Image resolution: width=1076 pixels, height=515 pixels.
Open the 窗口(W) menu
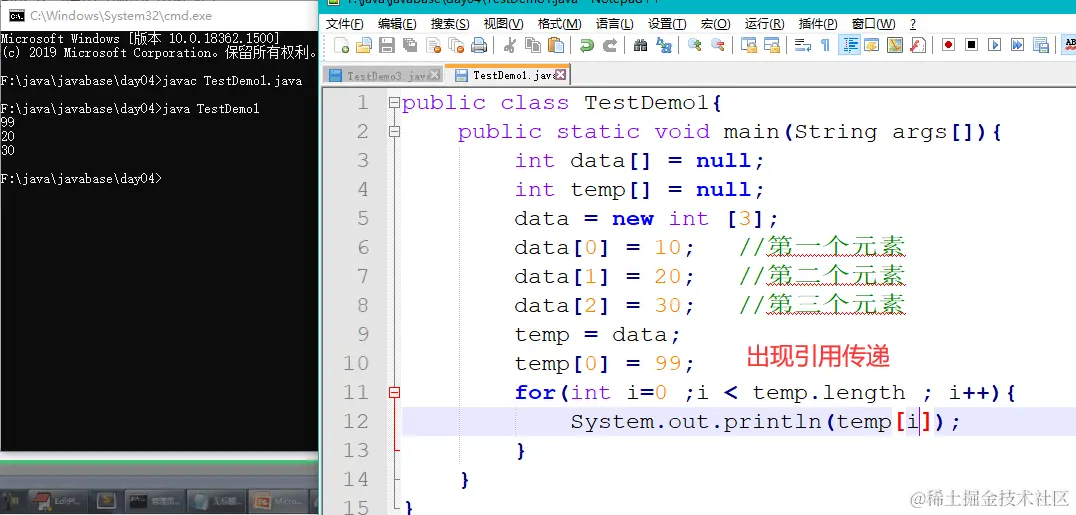click(873, 24)
